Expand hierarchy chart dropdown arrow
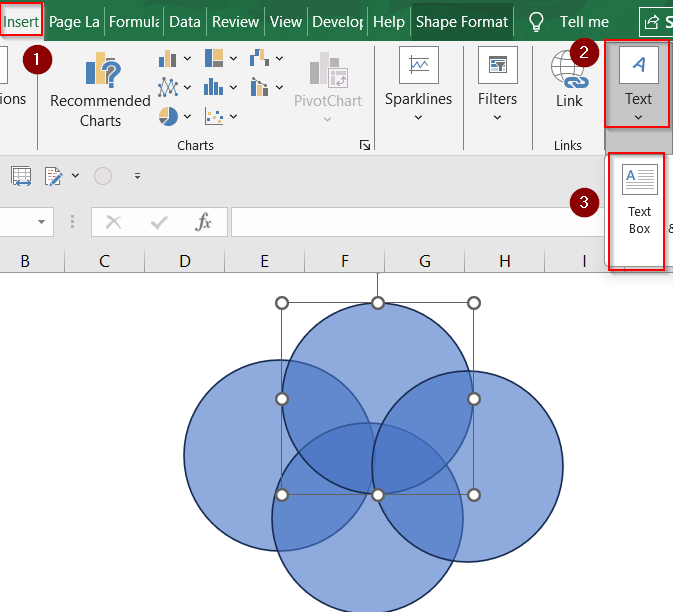Image resolution: width=673 pixels, height=612 pixels. click(x=233, y=58)
